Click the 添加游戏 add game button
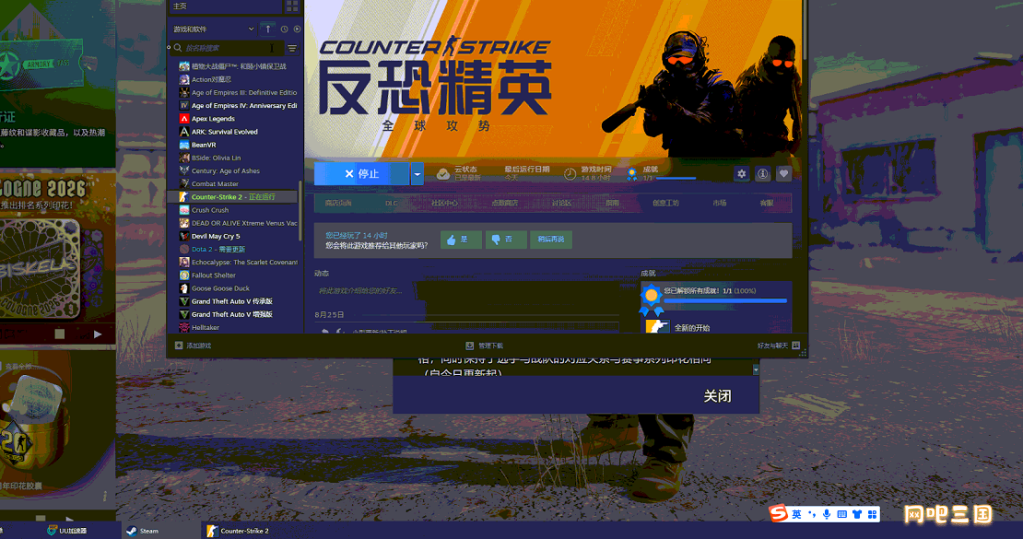This screenshot has width=1023, height=539. point(193,346)
